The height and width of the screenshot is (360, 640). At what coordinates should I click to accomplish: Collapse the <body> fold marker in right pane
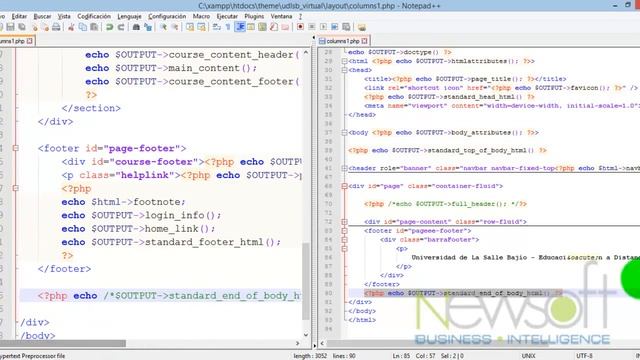[344, 133]
